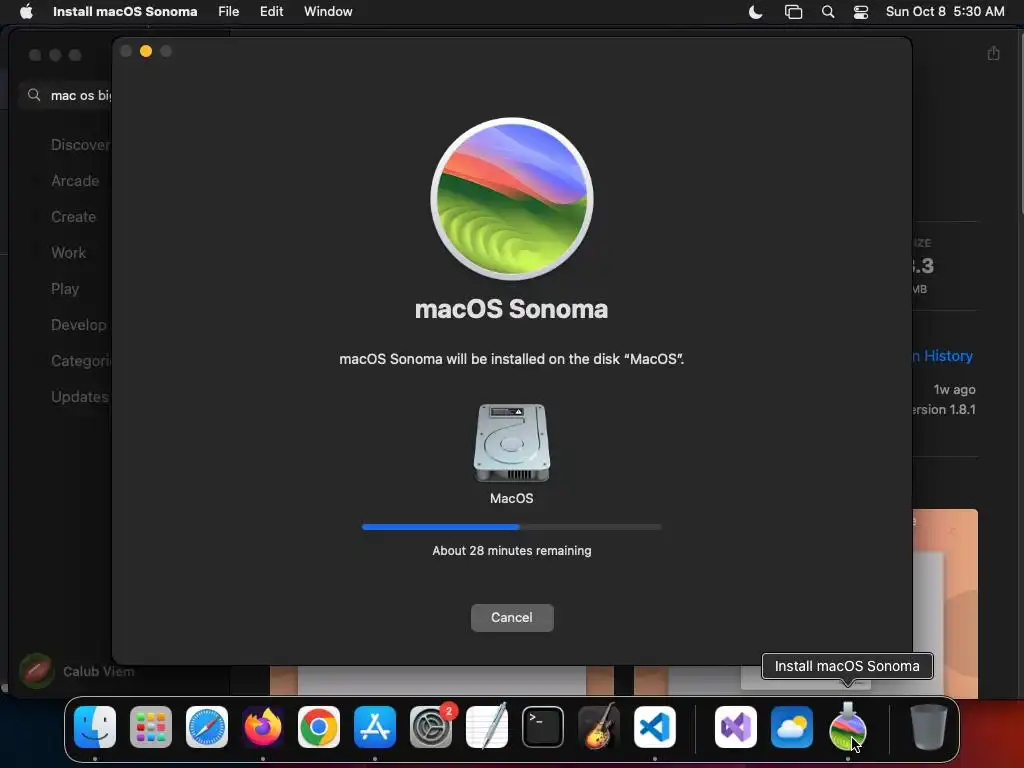Viewport: 1024px width, 768px height.
Task: Open TextEdit from the Dock
Action: tap(487, 726)
